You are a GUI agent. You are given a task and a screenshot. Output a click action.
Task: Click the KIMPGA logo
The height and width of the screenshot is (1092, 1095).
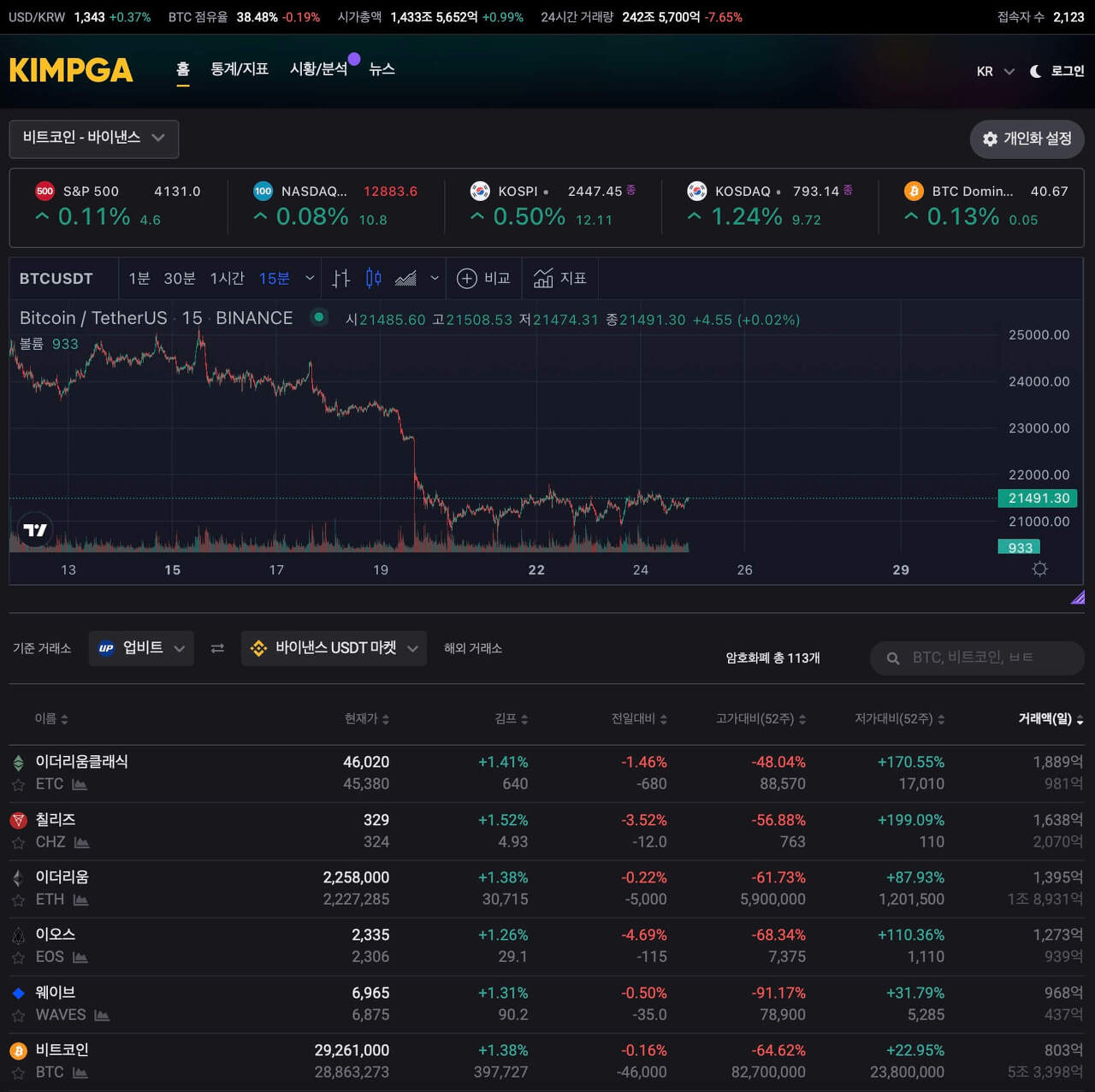71,70
